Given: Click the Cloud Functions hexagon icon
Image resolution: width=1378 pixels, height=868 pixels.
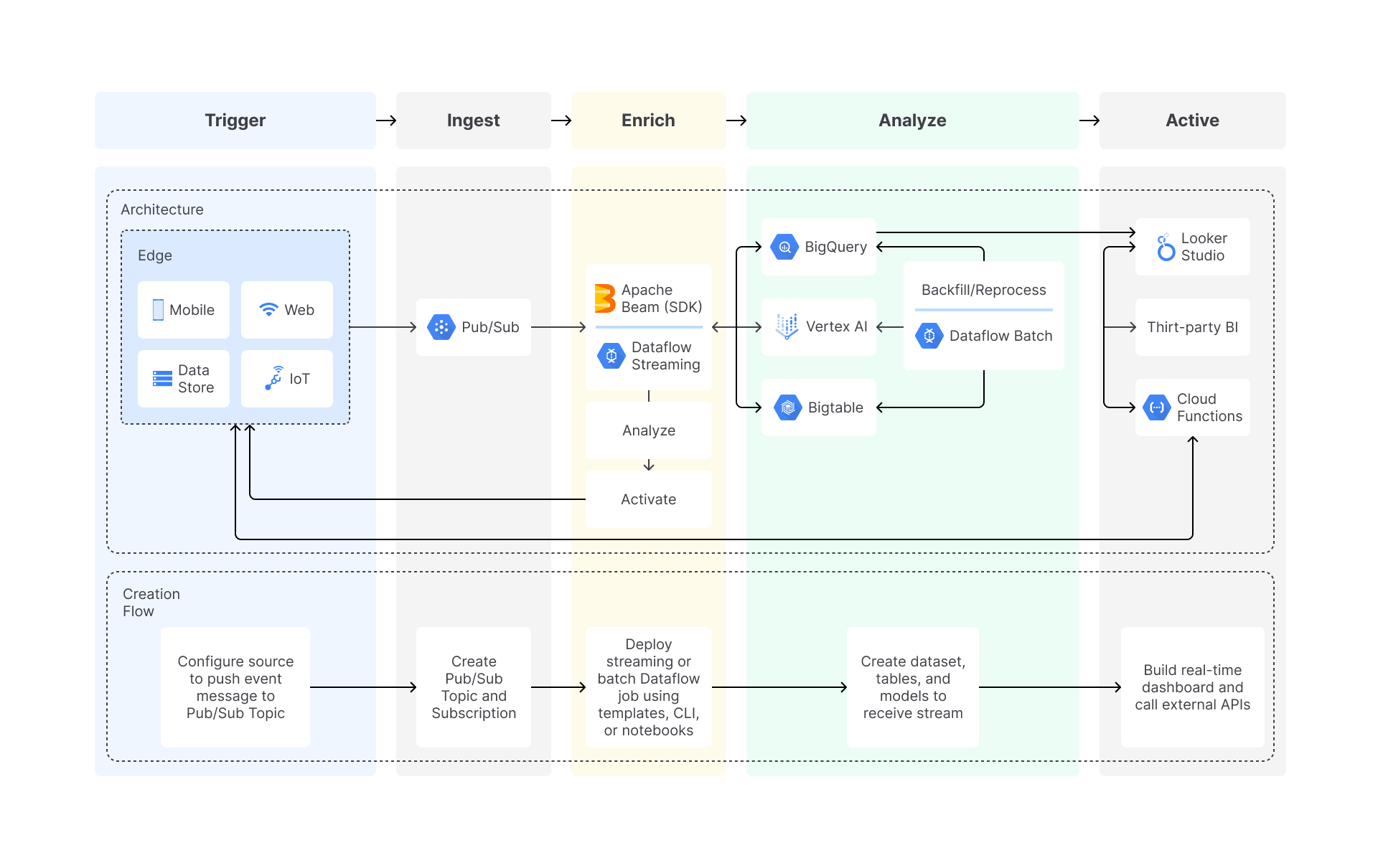Looking at the screenshot, I should pyautogui.click(x=1157, y=407).
